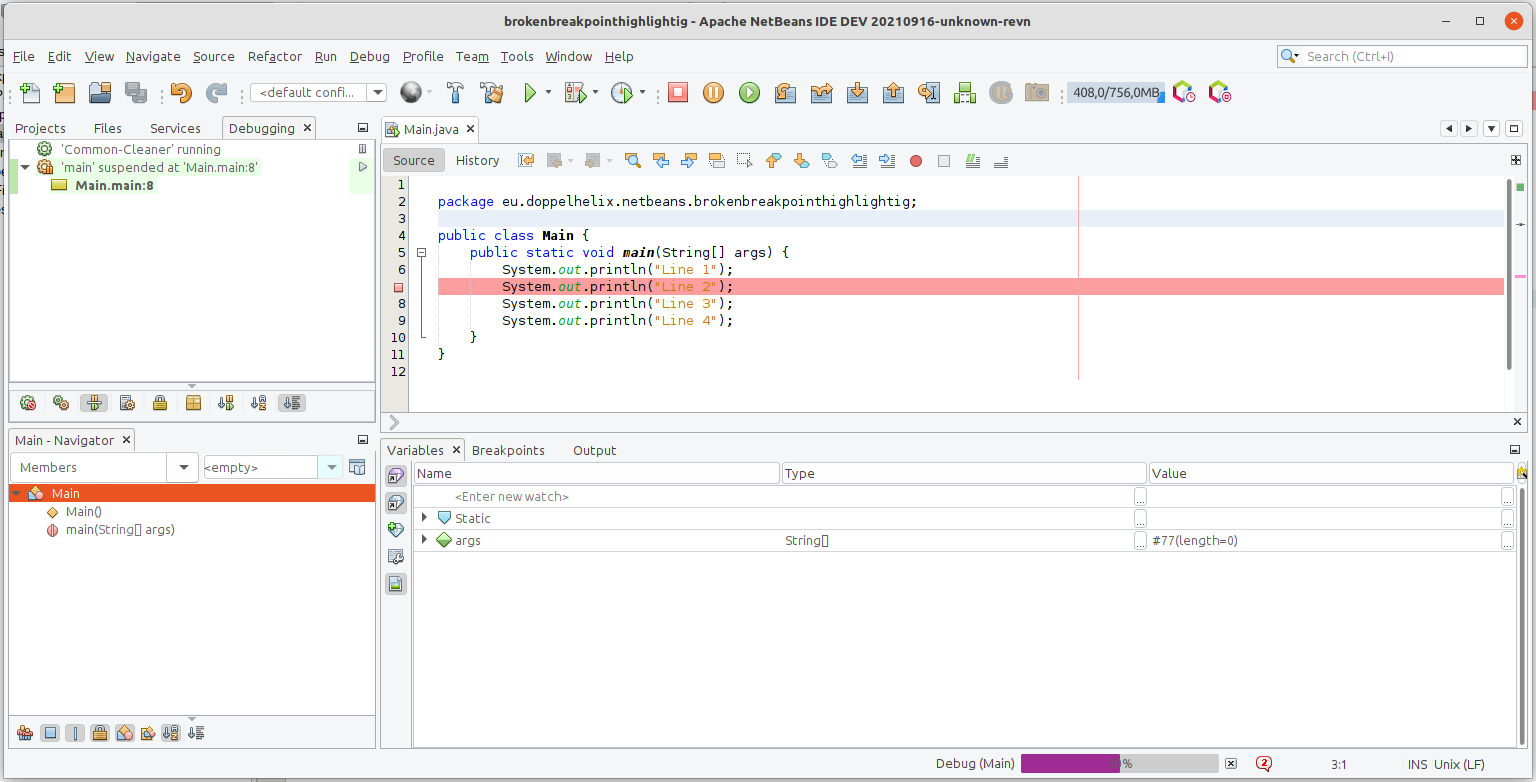Toggle Show Fields in Navigator bottom bar
1536x782 pixels.
(50, 733)
